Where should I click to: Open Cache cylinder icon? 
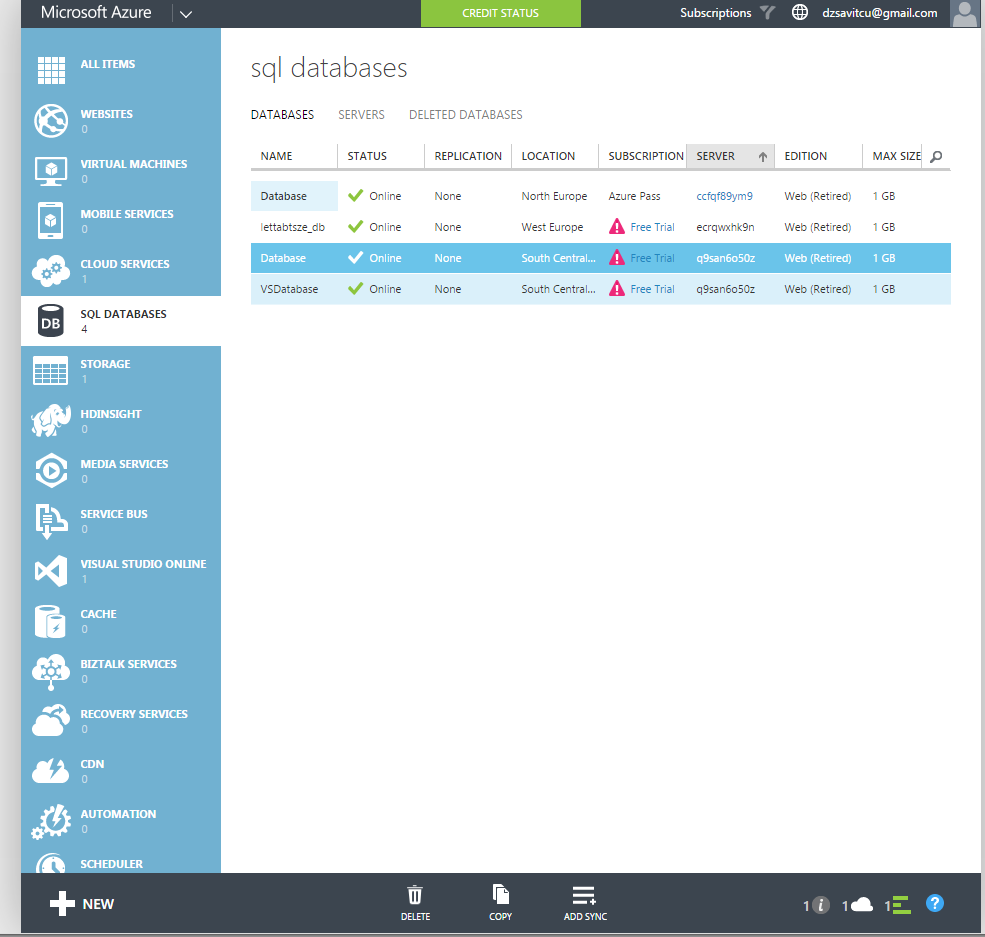pos(51,621)
